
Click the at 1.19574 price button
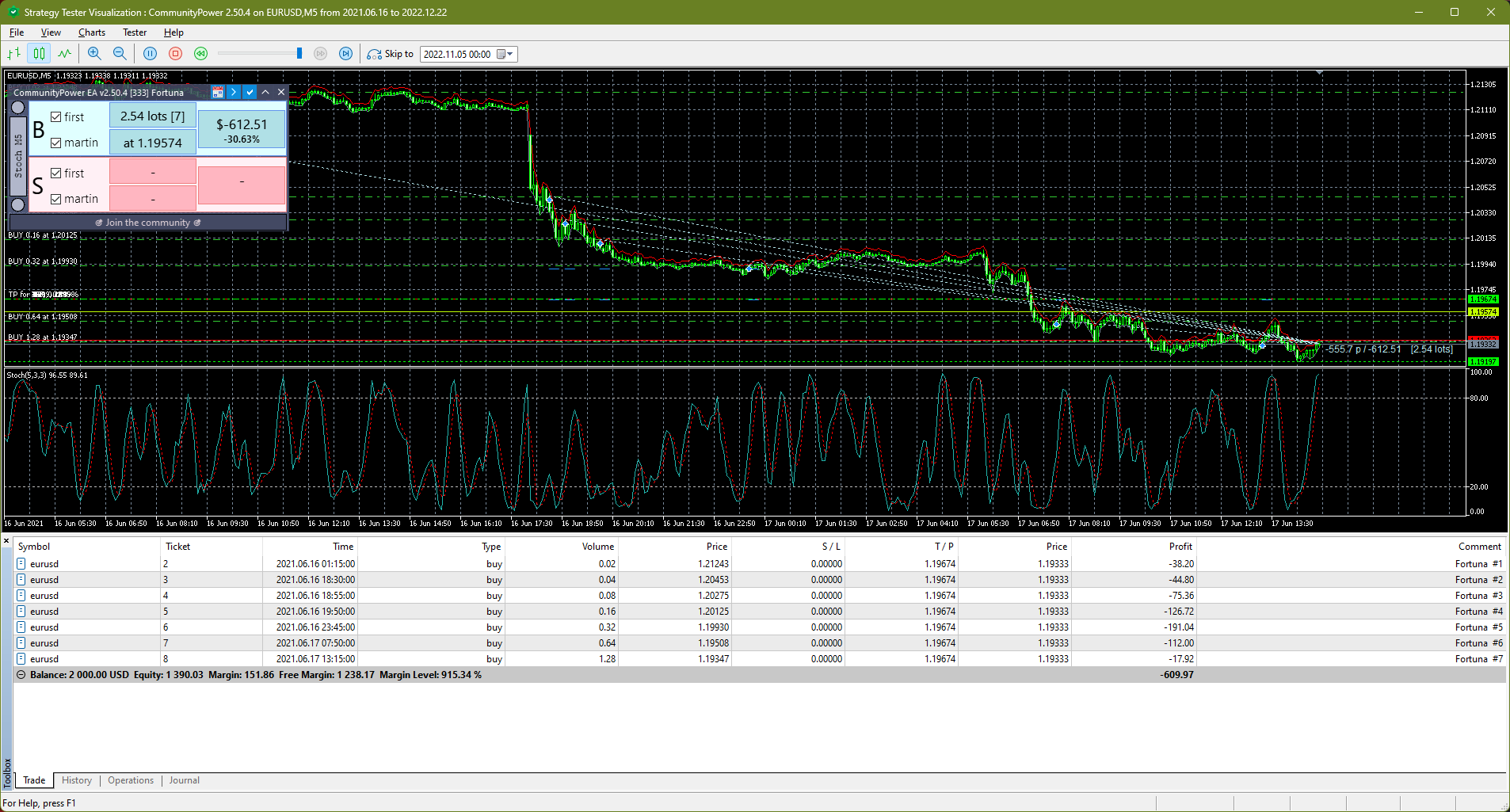(153, 143)
